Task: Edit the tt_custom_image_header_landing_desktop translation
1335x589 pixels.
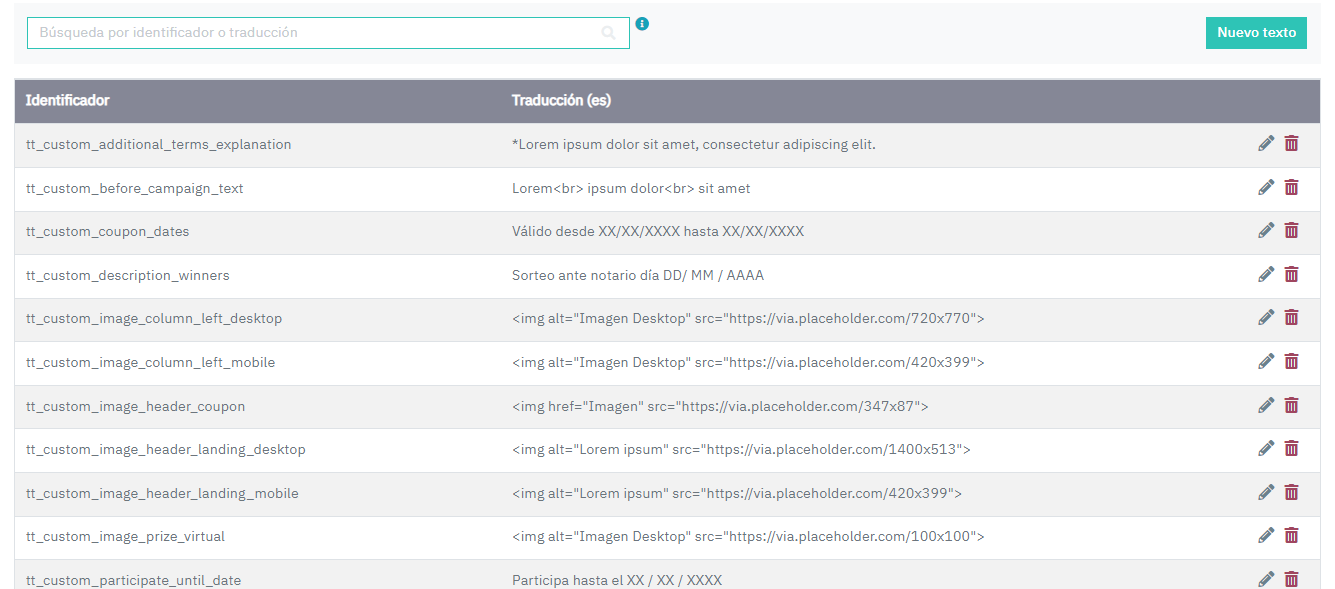Action: 1266,449
